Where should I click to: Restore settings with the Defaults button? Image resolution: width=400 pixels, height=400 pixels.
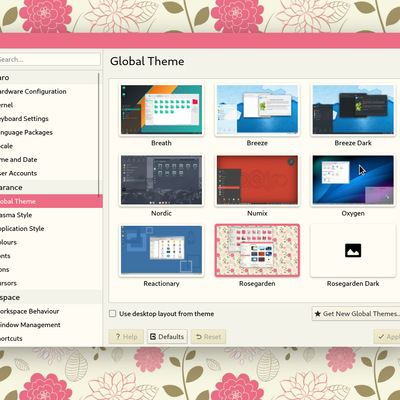[x=167, y=337]
